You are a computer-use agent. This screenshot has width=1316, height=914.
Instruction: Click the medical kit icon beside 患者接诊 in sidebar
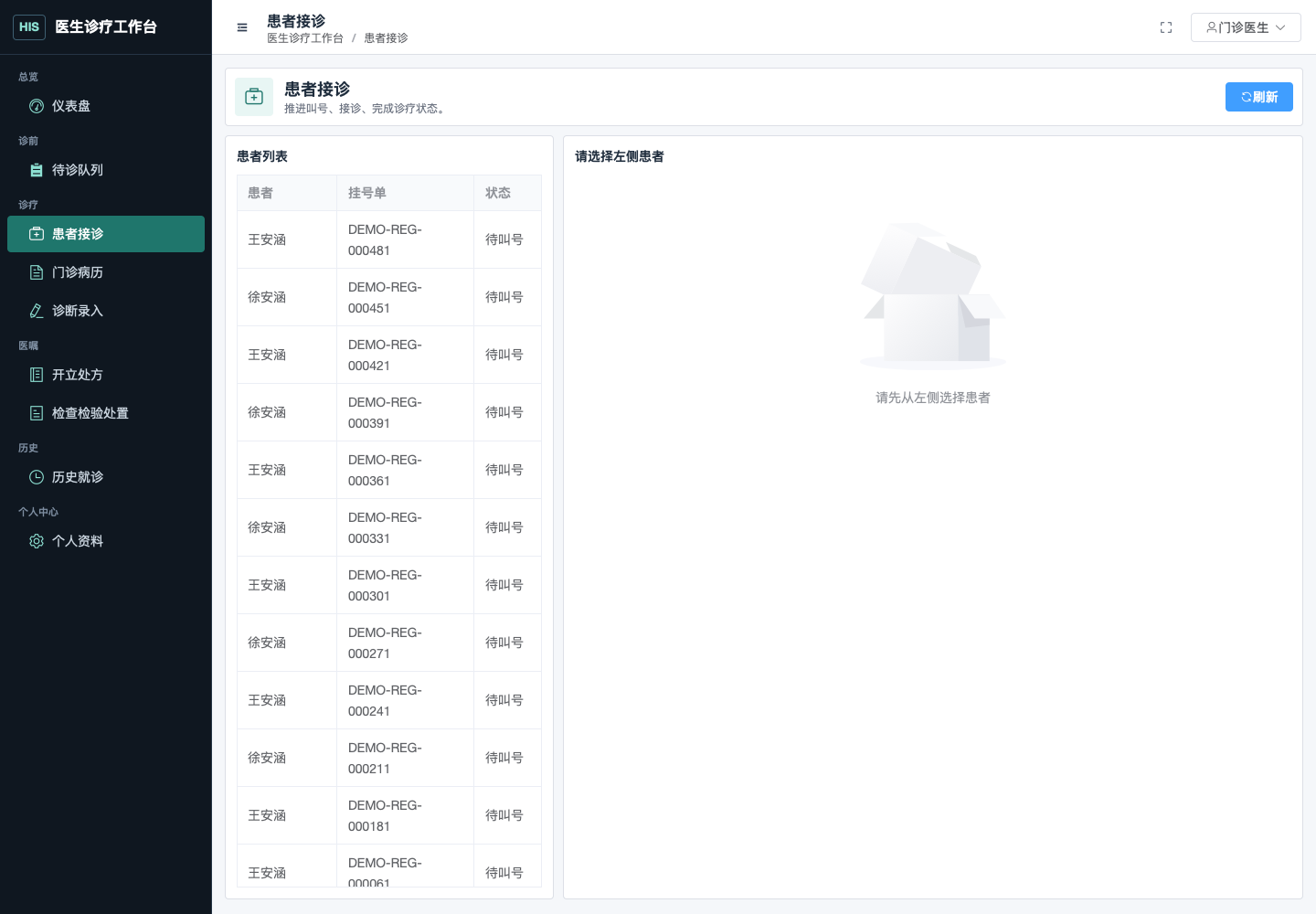[x=37, y=234]
